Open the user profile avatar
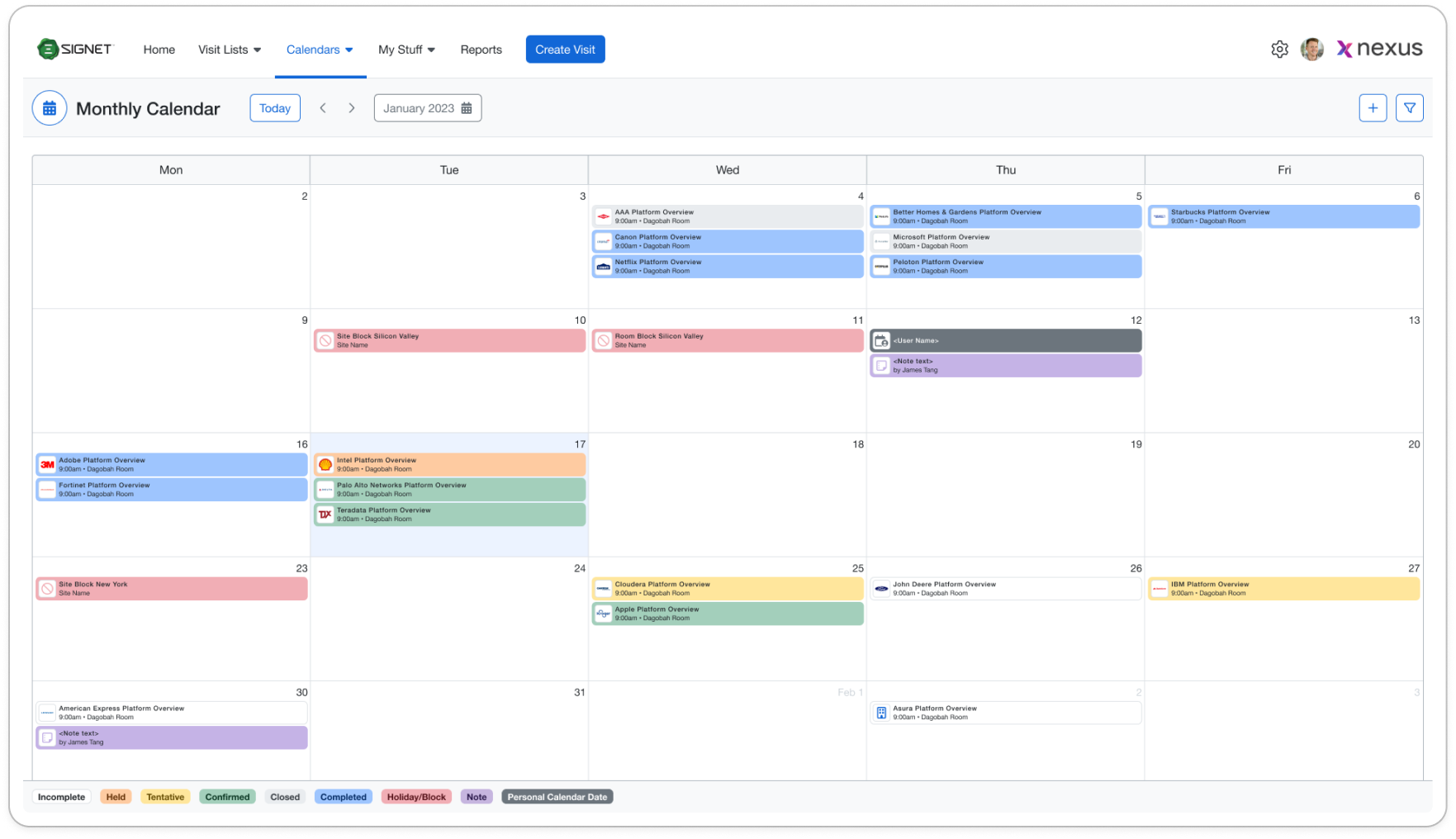Image resolution: width=1456 pixels, height=839 pixels. click(1311, 50)
